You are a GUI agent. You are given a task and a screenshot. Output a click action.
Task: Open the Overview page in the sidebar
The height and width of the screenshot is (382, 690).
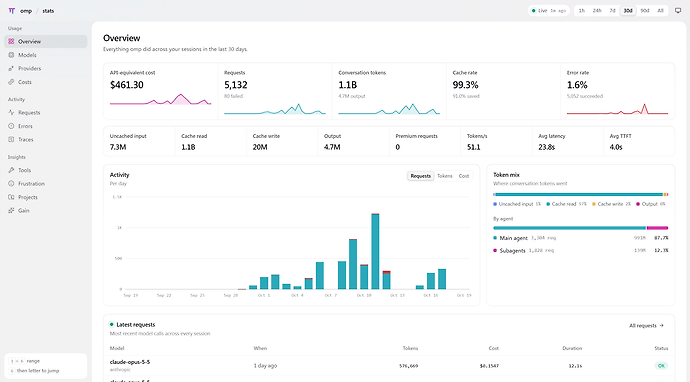click(x=46, y=41)
